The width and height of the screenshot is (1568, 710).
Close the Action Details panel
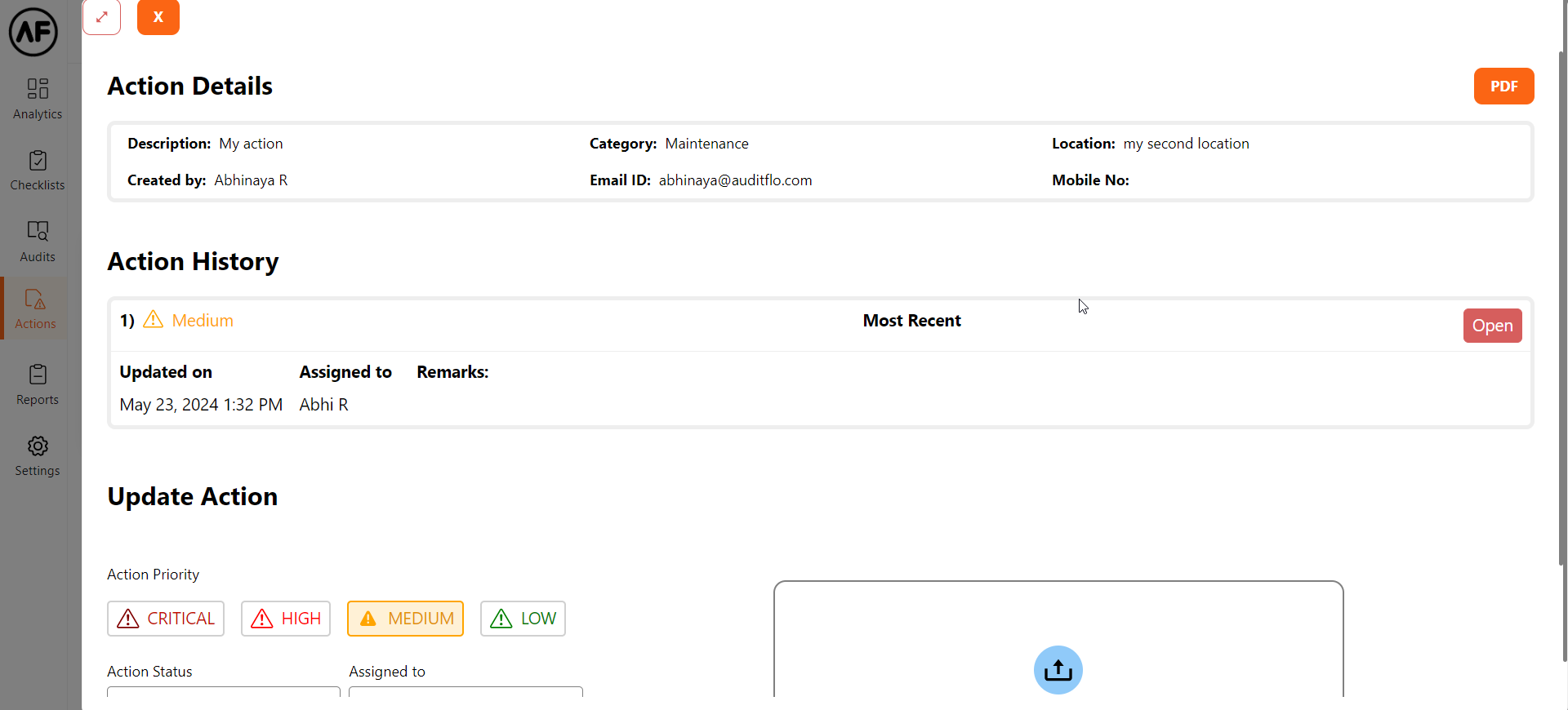(158, 17)
